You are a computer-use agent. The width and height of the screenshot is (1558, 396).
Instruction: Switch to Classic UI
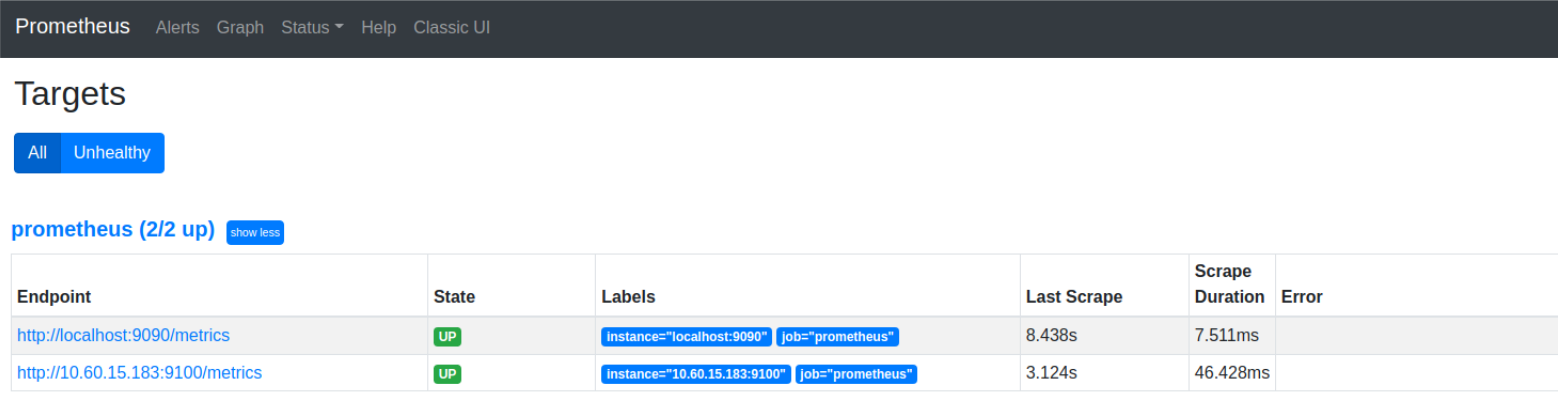click(x=452, y=28)
